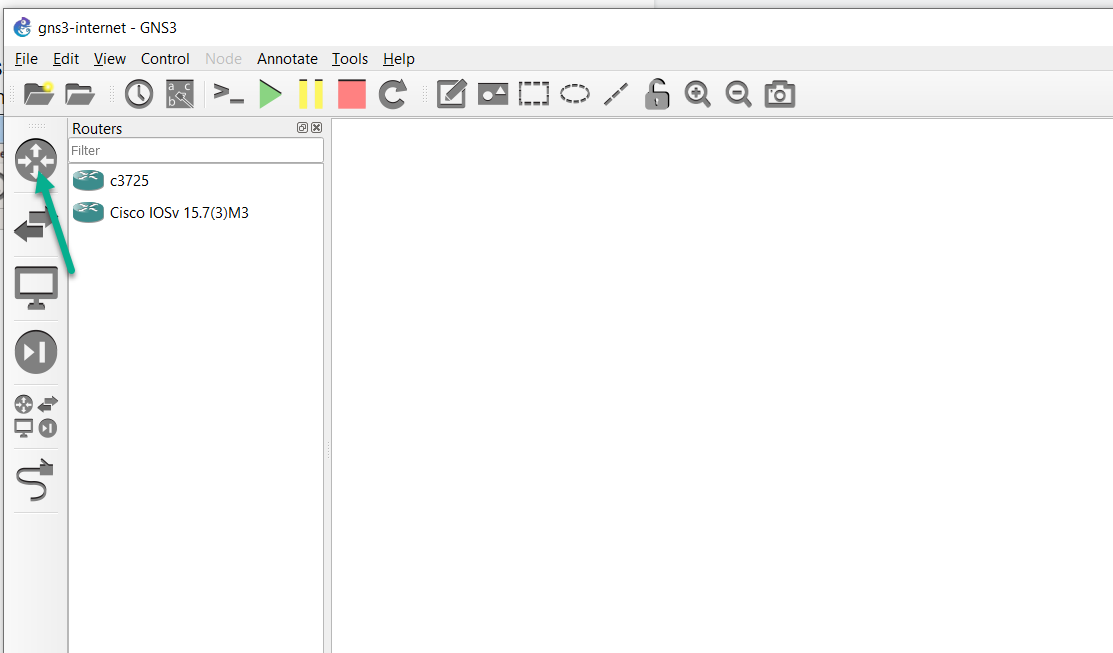The image size is (1113, 653).
Task: Click the New blank project icon
Action: tap(38, 94)
